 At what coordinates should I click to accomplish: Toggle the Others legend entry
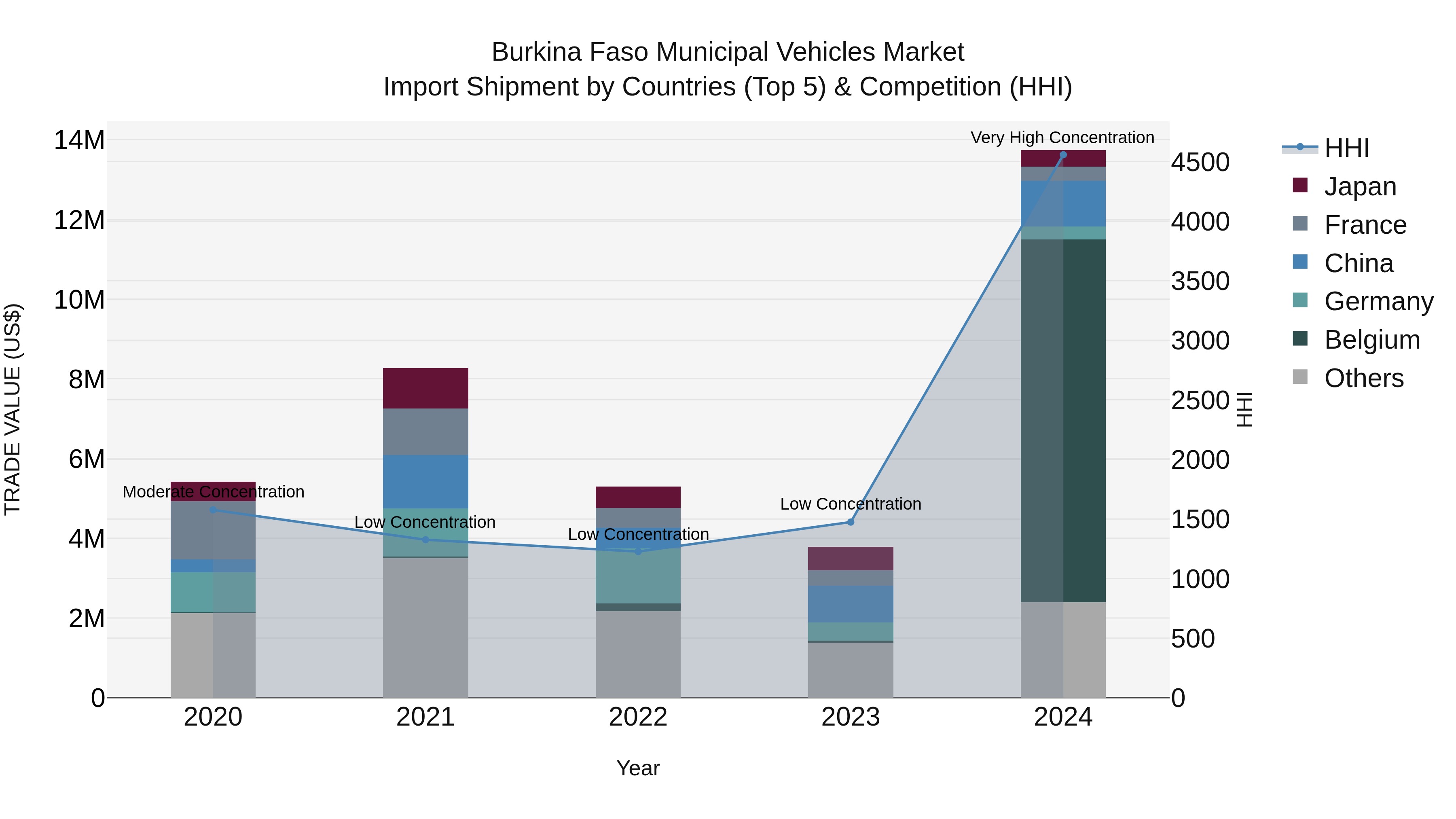coord(1348,378)
